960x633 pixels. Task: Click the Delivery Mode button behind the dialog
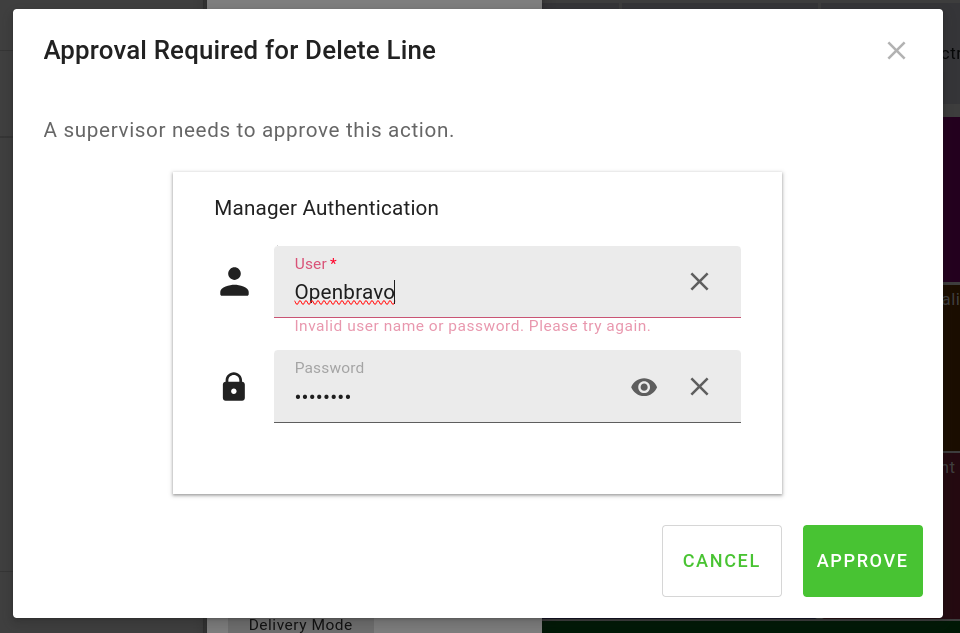click(x=300, y=625)
